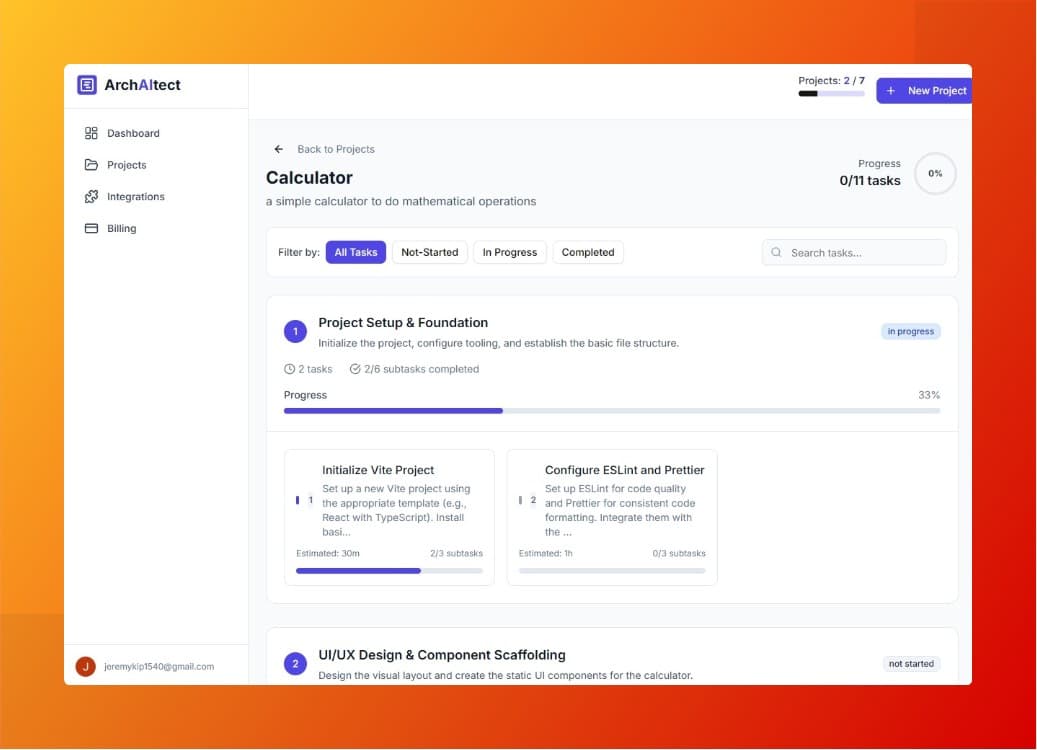The width and height of the screenshot is (1037, 750).
Task: Click the Integrations puzzle icon
Action: 91,196
